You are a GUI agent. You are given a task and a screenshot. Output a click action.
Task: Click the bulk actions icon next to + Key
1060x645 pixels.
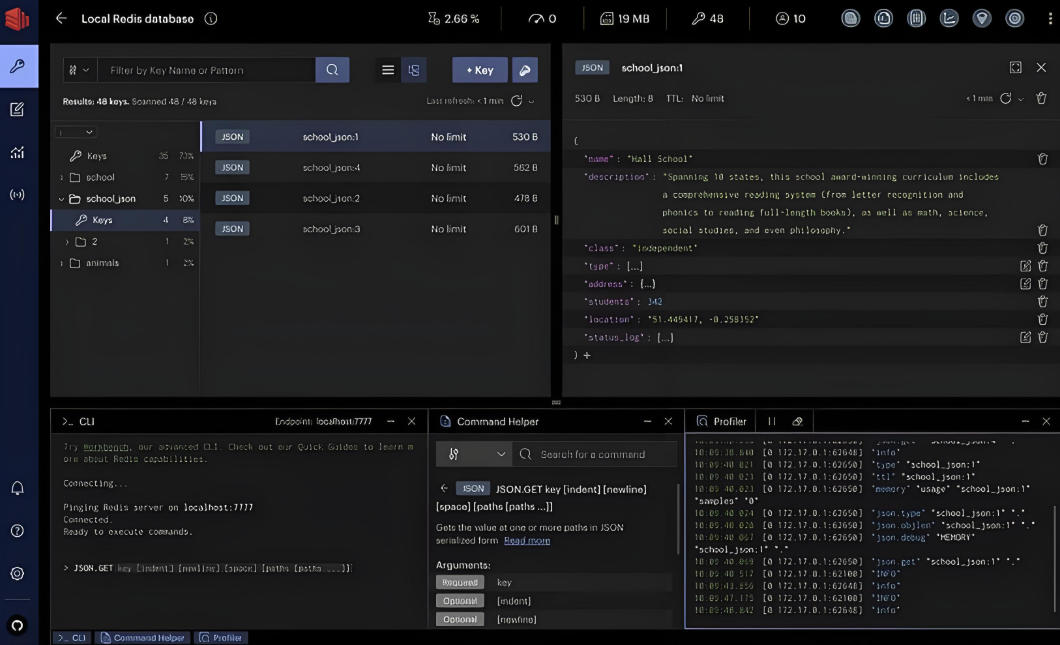tap(524, 70)
